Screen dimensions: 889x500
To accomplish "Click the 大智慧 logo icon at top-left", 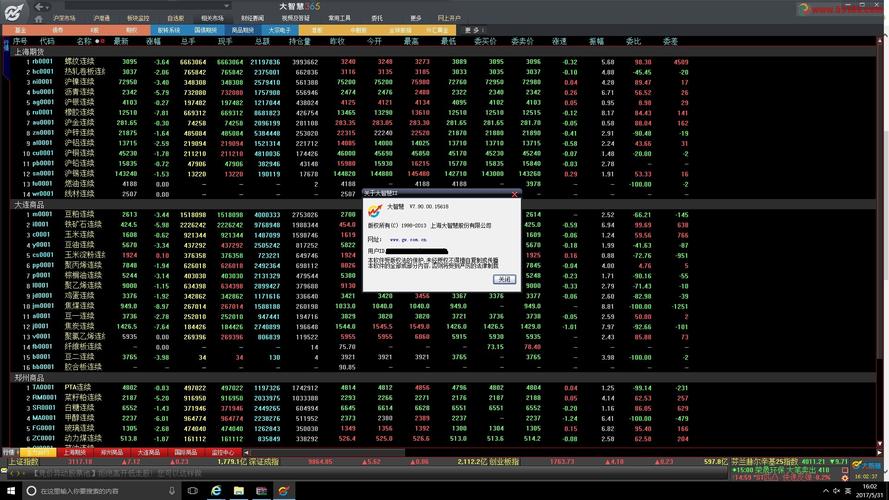I will point(14,13).
